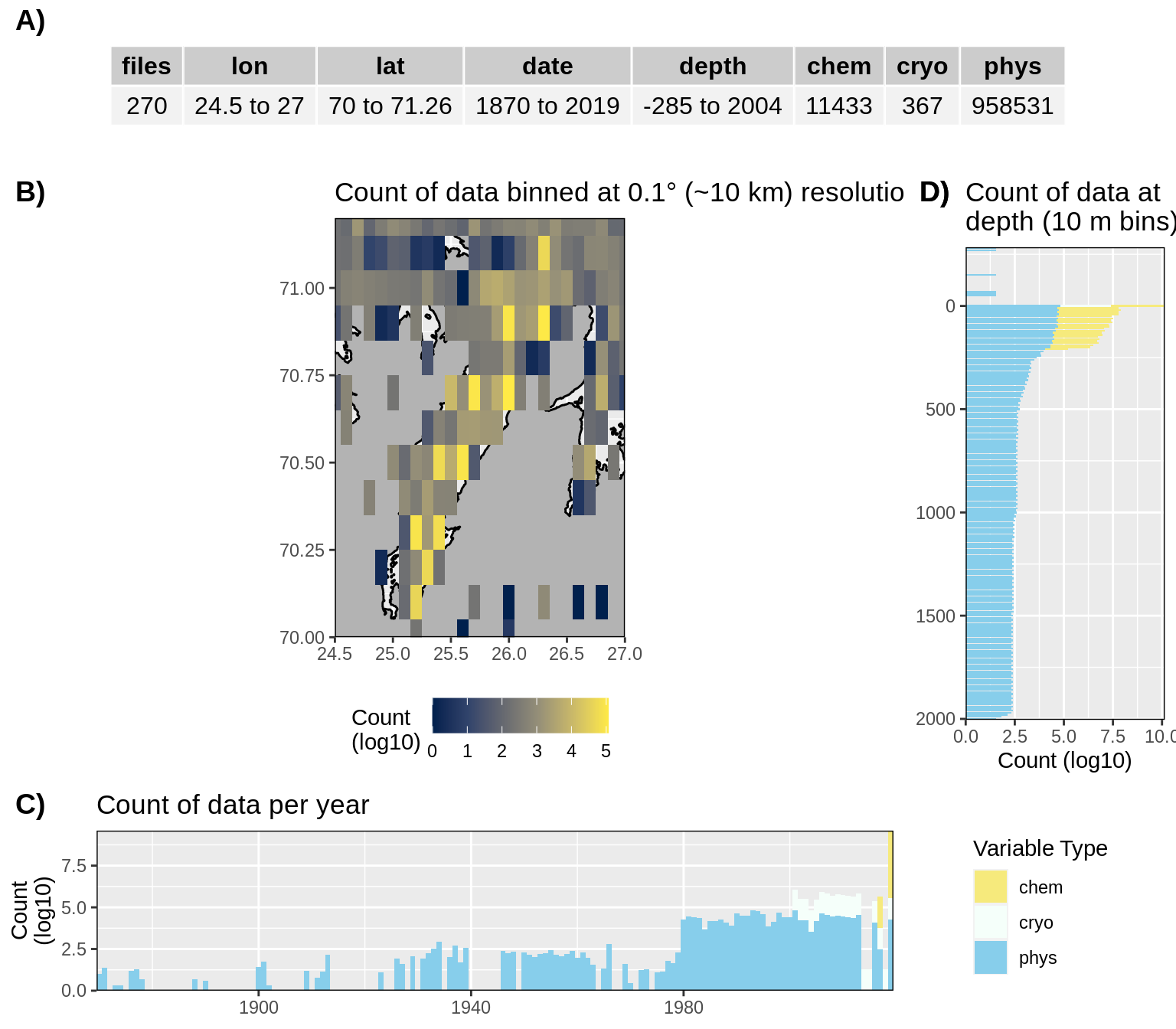Click the 'chem' table header

pyautogui.click(x=839, y=66)
